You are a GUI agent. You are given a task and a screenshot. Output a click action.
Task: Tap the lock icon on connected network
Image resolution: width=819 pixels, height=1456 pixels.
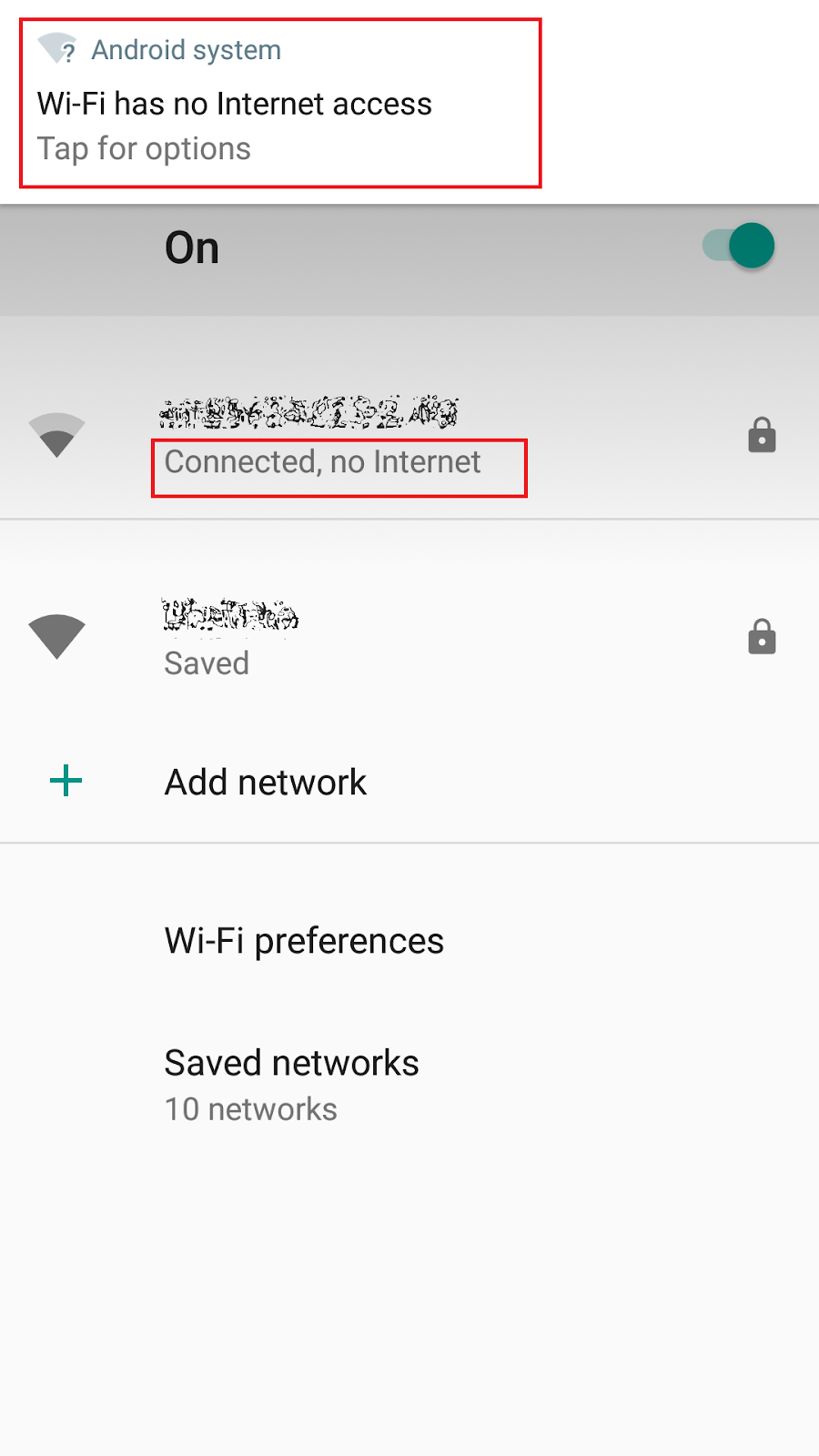tap(762, 435)
